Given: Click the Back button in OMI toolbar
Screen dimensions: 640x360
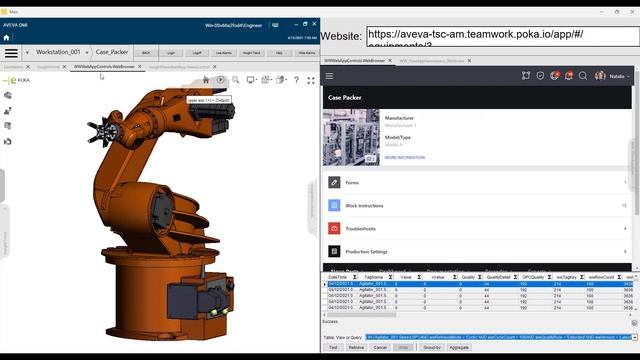Looking at the screenshot, I should coord(146,53).
